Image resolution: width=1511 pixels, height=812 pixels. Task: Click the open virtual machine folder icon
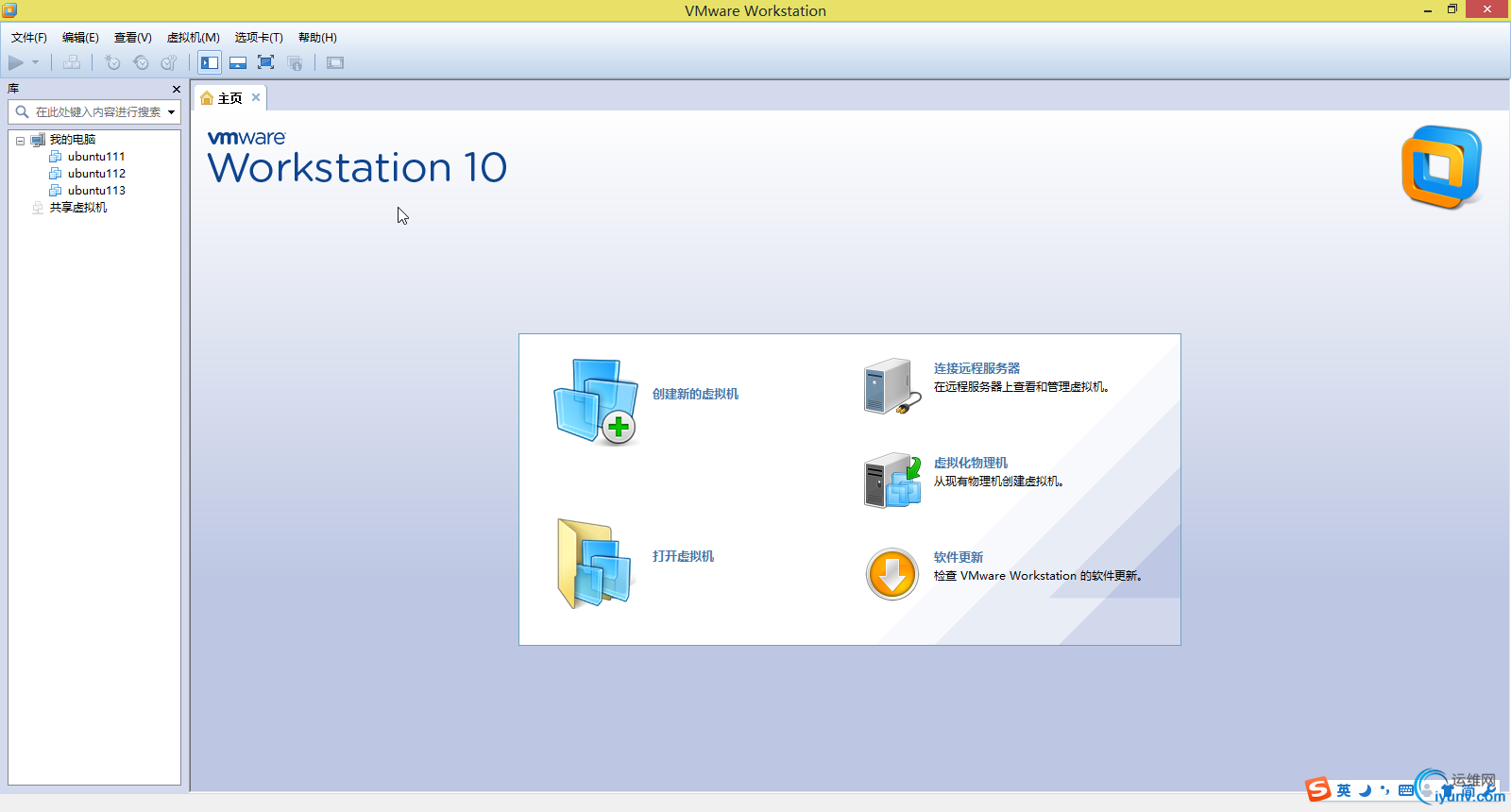(x=594, y=564)
